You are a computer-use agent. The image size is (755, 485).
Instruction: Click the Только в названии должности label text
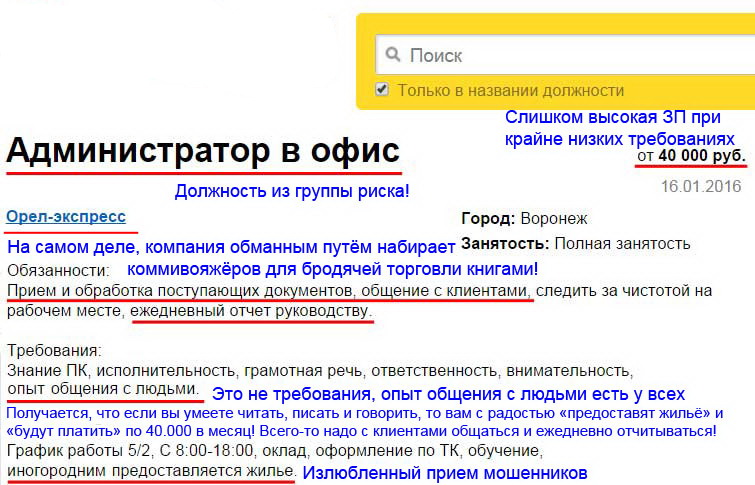pos(510,90)
